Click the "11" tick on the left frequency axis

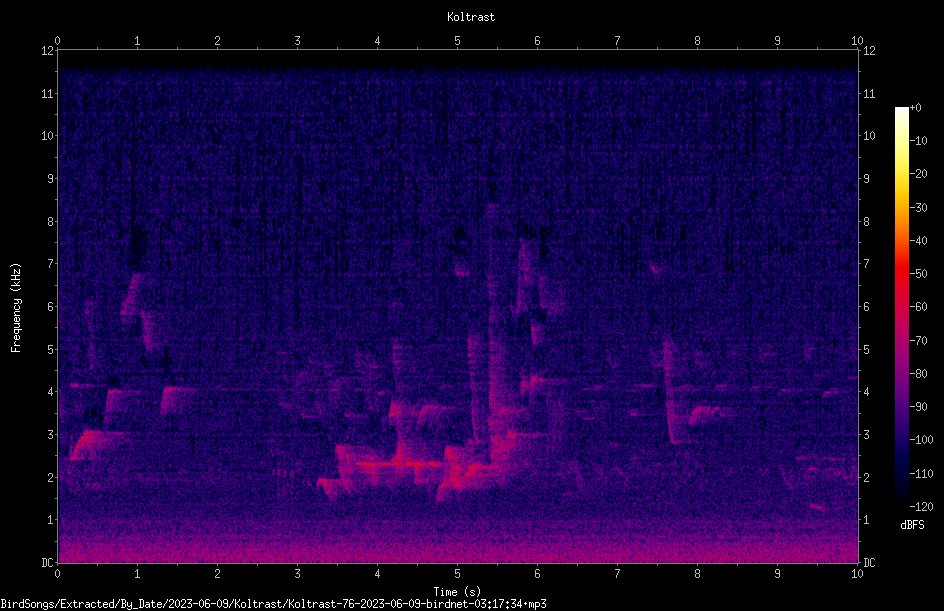click(47, 94)
